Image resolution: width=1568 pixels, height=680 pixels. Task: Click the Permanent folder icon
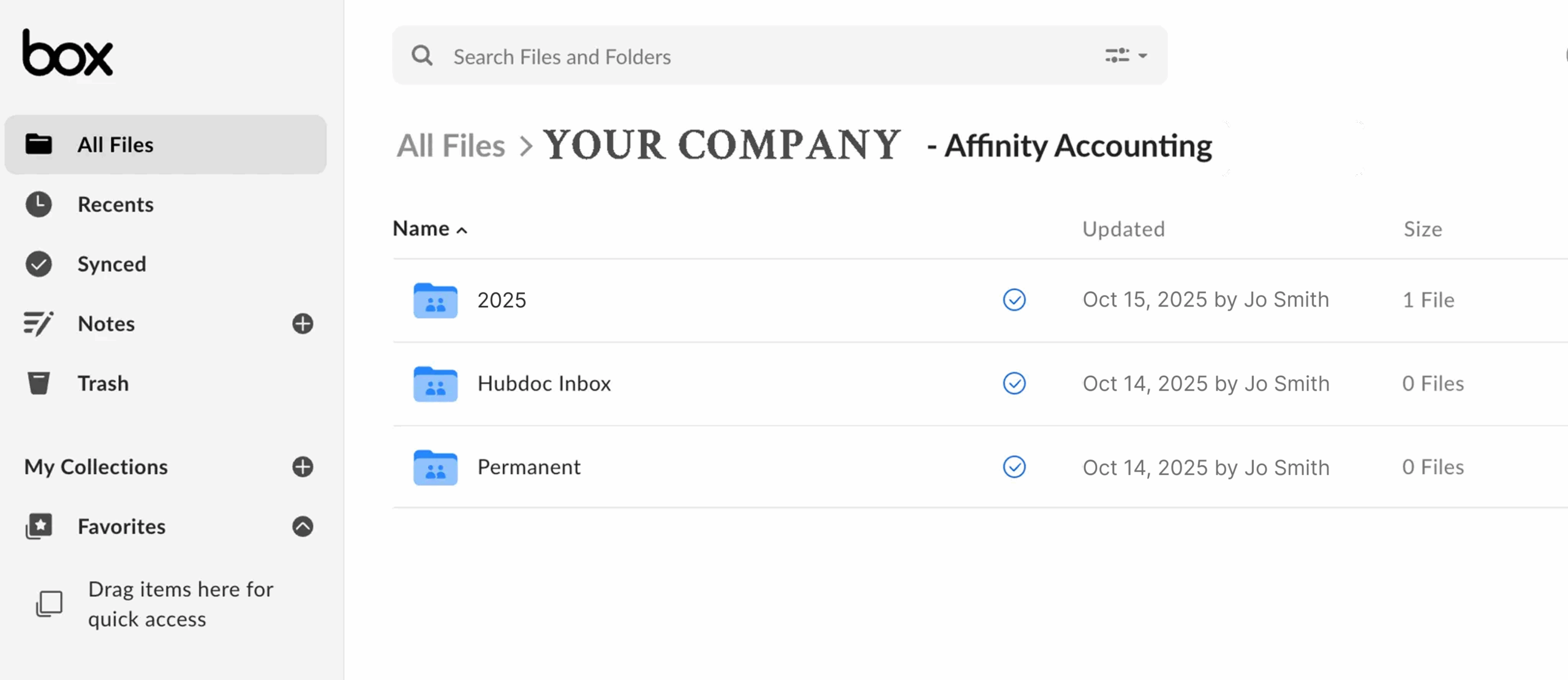(x=435, y=468)
